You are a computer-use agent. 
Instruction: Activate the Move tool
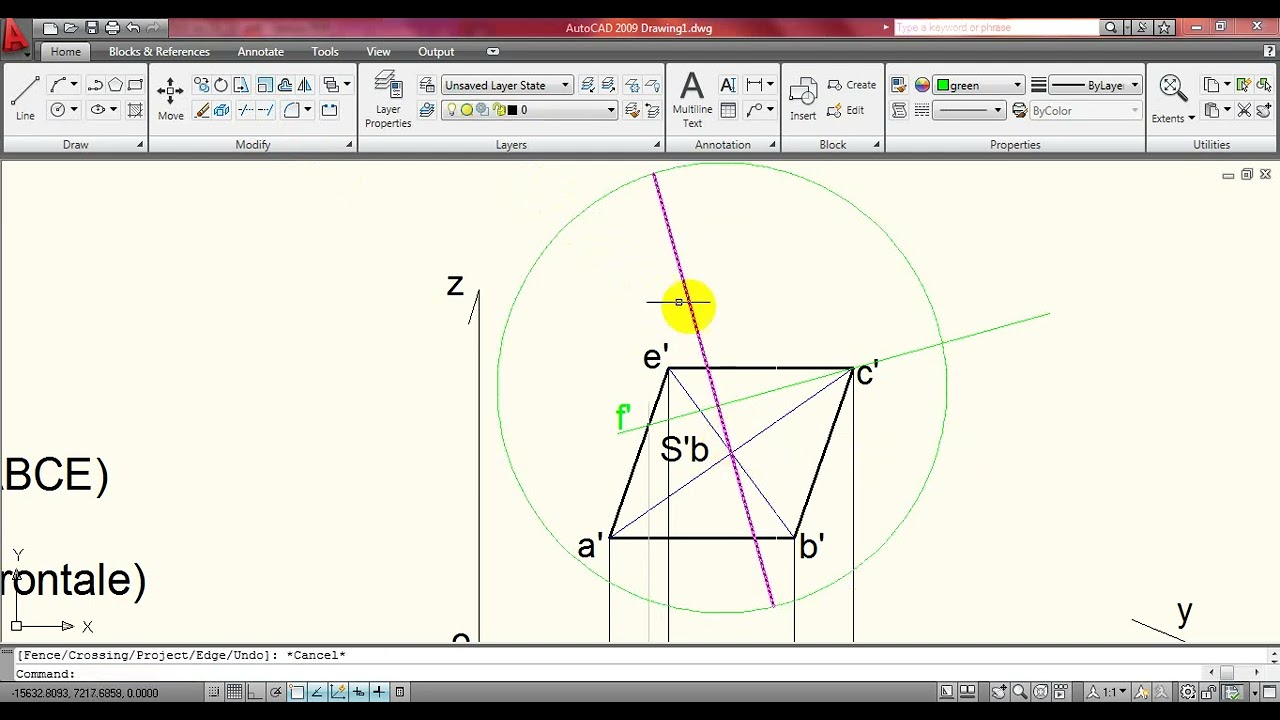click(x=170, y=98)
